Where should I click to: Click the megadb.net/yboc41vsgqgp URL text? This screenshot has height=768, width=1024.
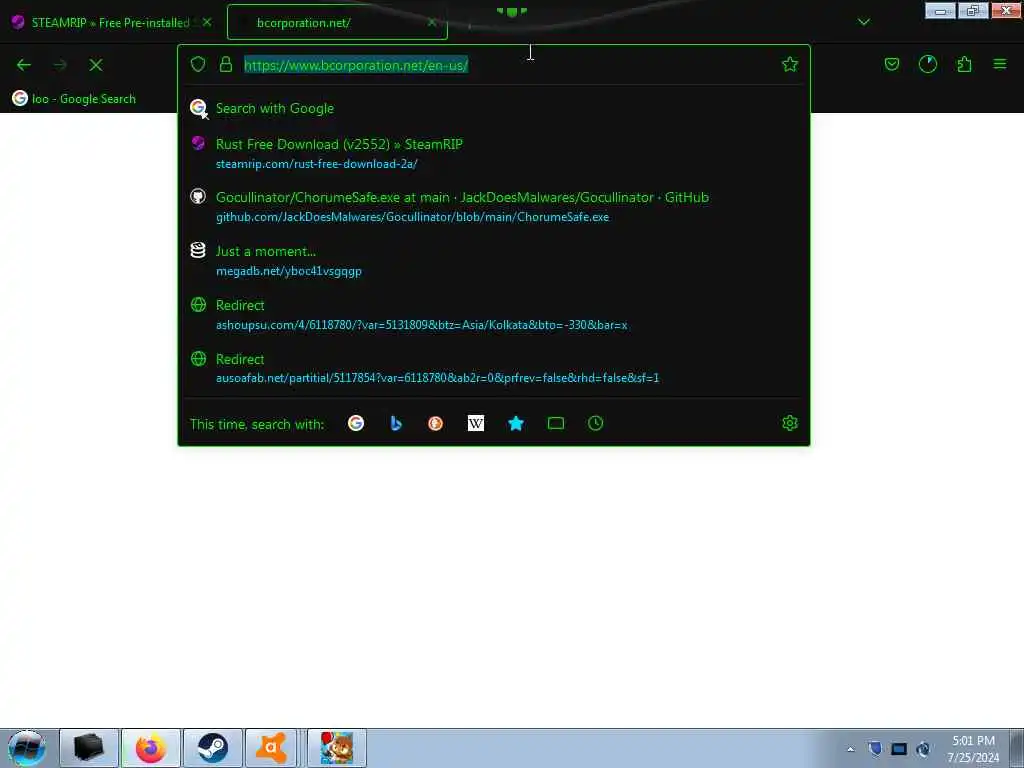pos(289,271)
